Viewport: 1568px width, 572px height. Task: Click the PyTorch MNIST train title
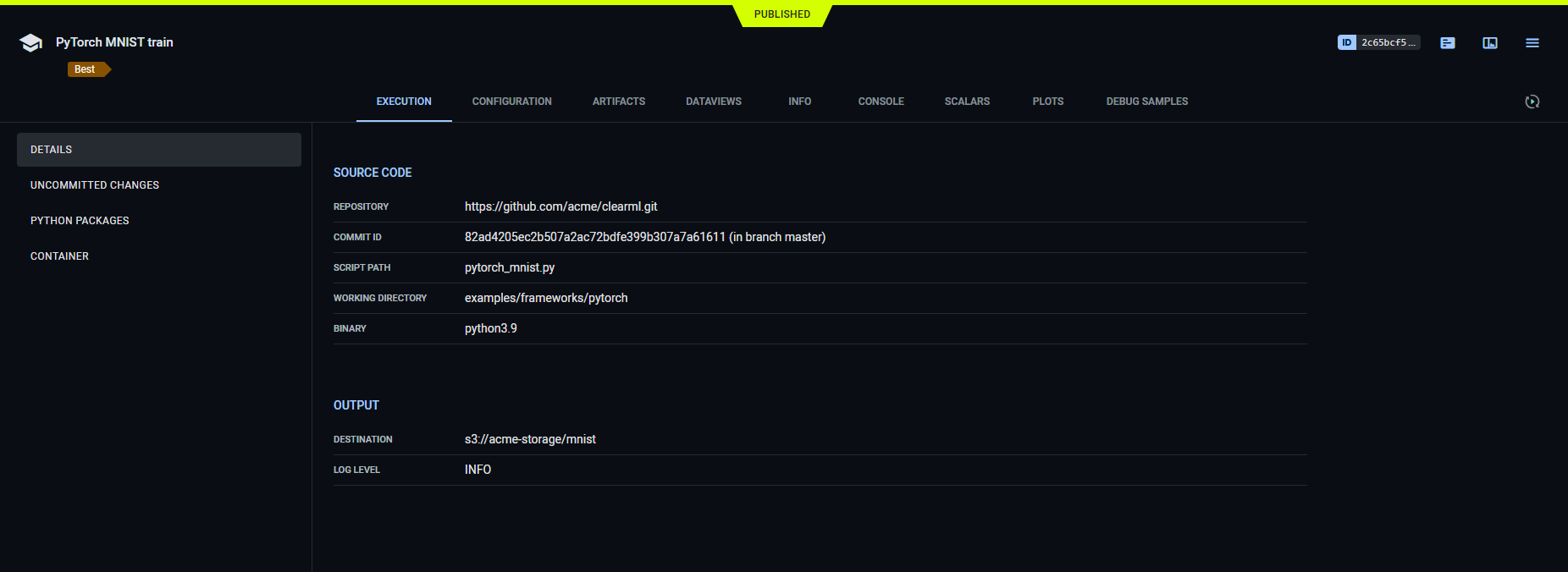point(114,42)
